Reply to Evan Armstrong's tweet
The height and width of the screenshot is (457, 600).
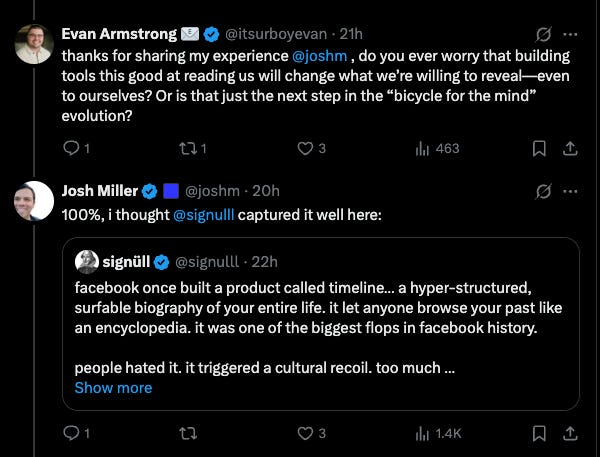coord(70,148)
